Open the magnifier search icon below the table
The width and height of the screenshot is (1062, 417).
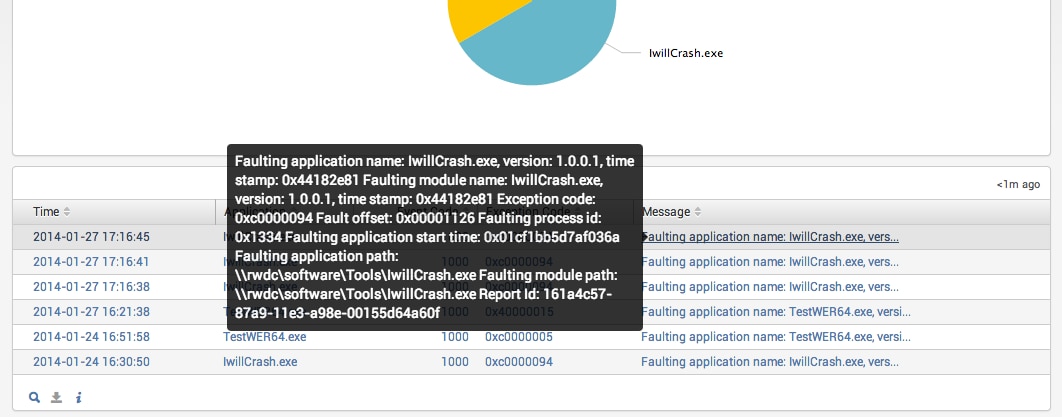(x=34, y=397)
